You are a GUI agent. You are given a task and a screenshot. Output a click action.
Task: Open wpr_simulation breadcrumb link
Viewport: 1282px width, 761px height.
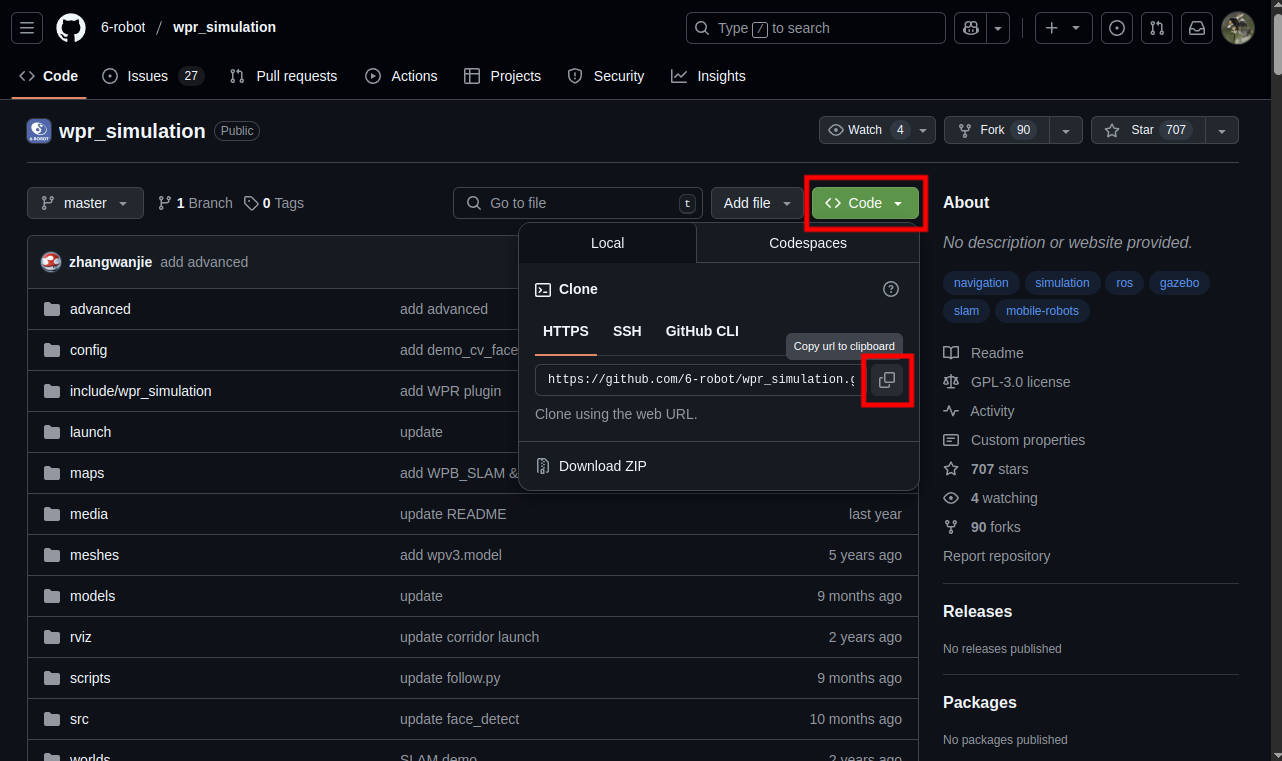pos(224,27)
